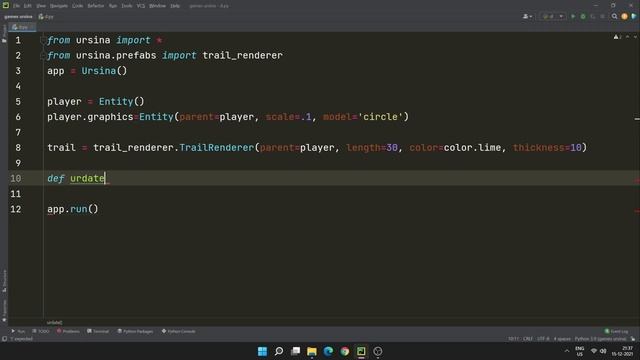Open the Python Packages tool window tab
Image resolution: width=640 pixels, height=360 pixels.
(135, 331)
